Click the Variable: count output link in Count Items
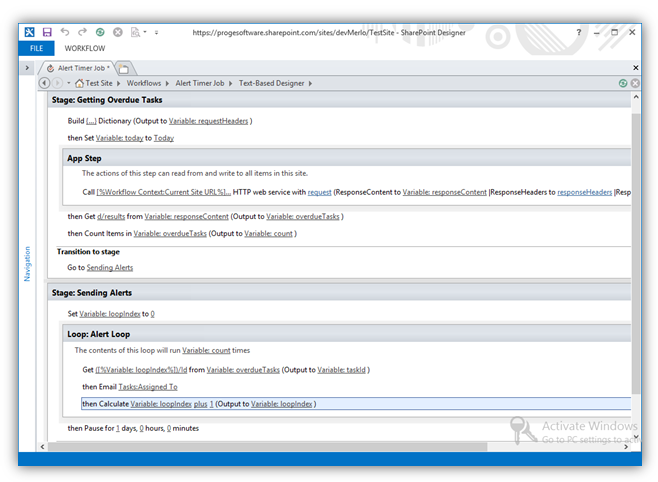This screenshot has height=482, width=658. click(269, 234)
